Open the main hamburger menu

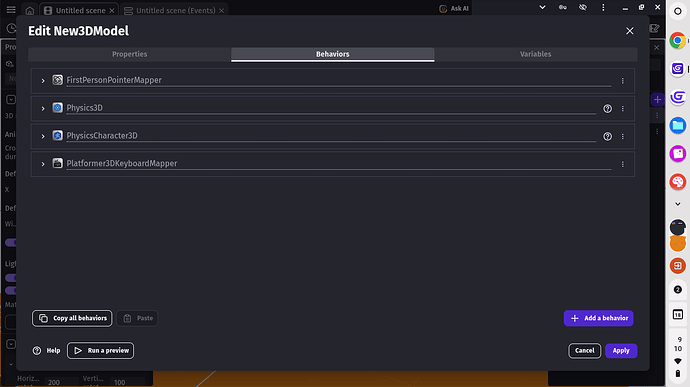pos(11,9)
